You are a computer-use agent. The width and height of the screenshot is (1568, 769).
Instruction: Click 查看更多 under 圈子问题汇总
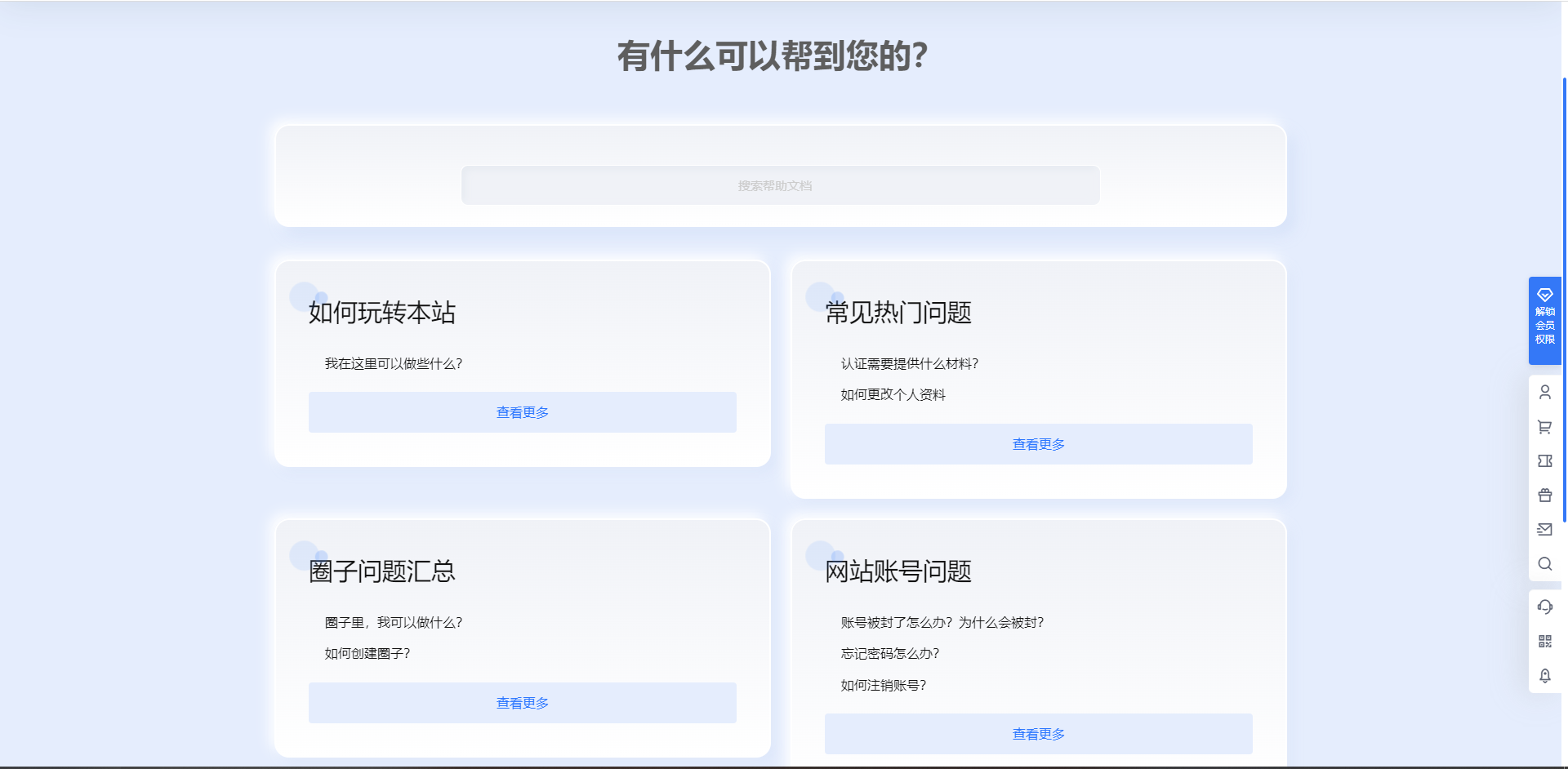click(x=522, y=702)
